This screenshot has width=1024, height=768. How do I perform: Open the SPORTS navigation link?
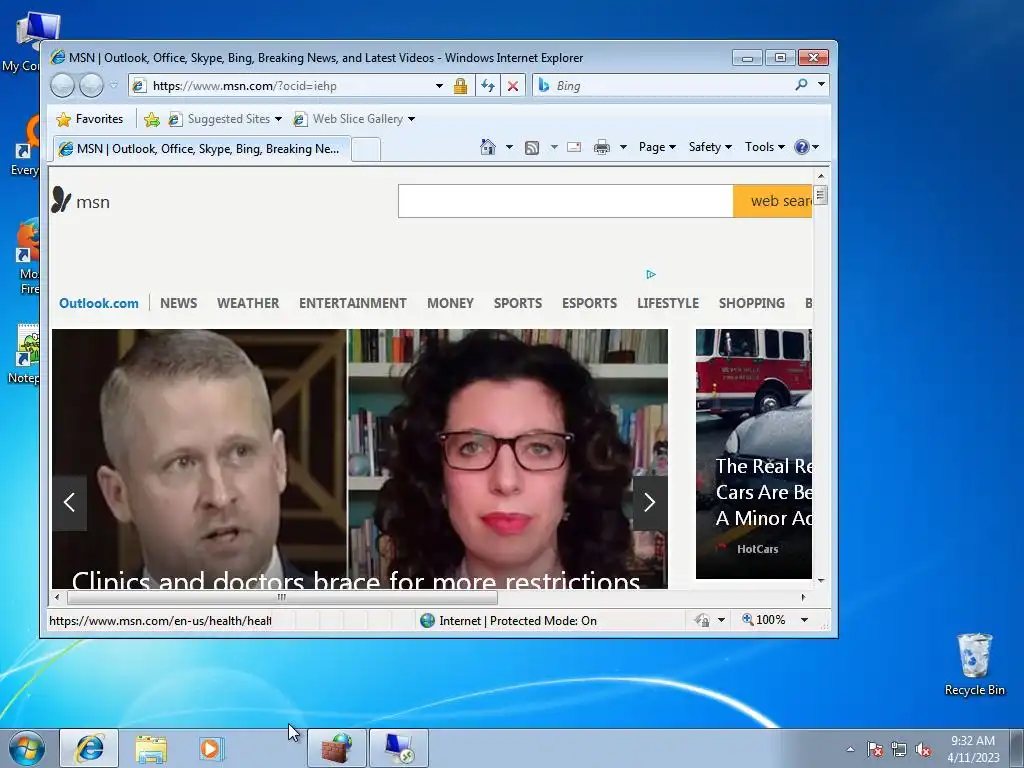tap(518, 303)
